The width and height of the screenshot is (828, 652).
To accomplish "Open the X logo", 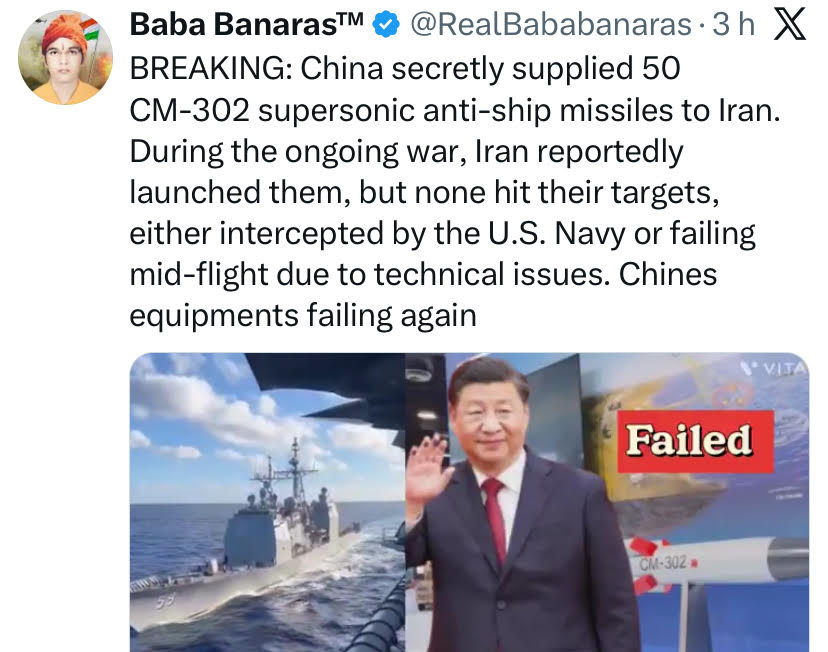I will click(789, 24).
